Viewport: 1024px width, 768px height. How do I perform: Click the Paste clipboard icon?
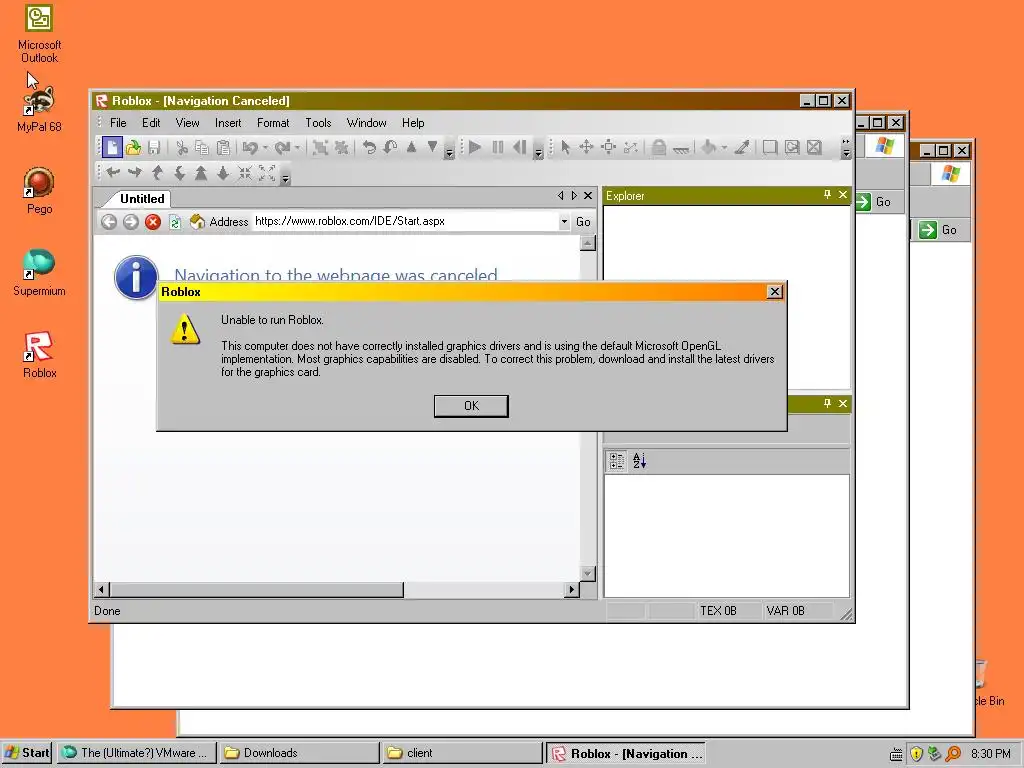coord(223,148)
